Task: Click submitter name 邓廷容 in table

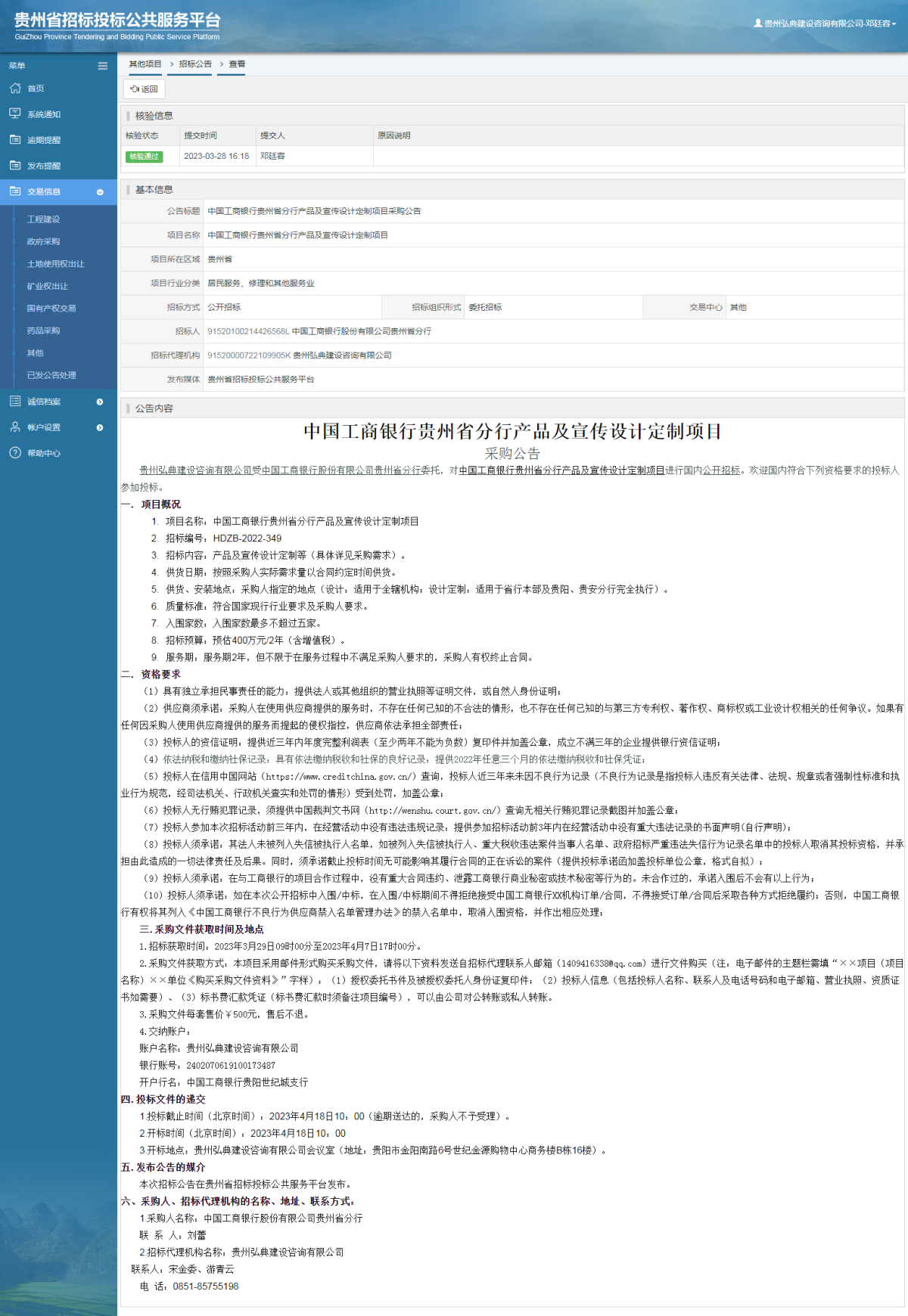Action: point(272,156)
